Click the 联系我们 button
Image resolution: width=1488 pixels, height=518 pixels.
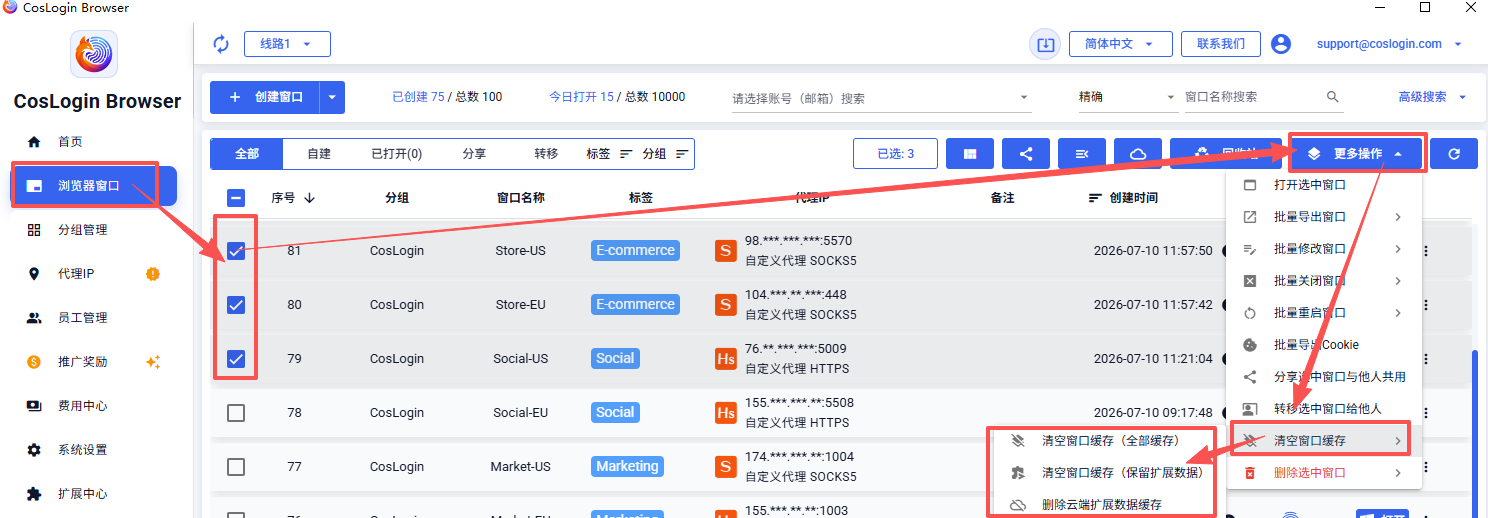click(1220, 44)
